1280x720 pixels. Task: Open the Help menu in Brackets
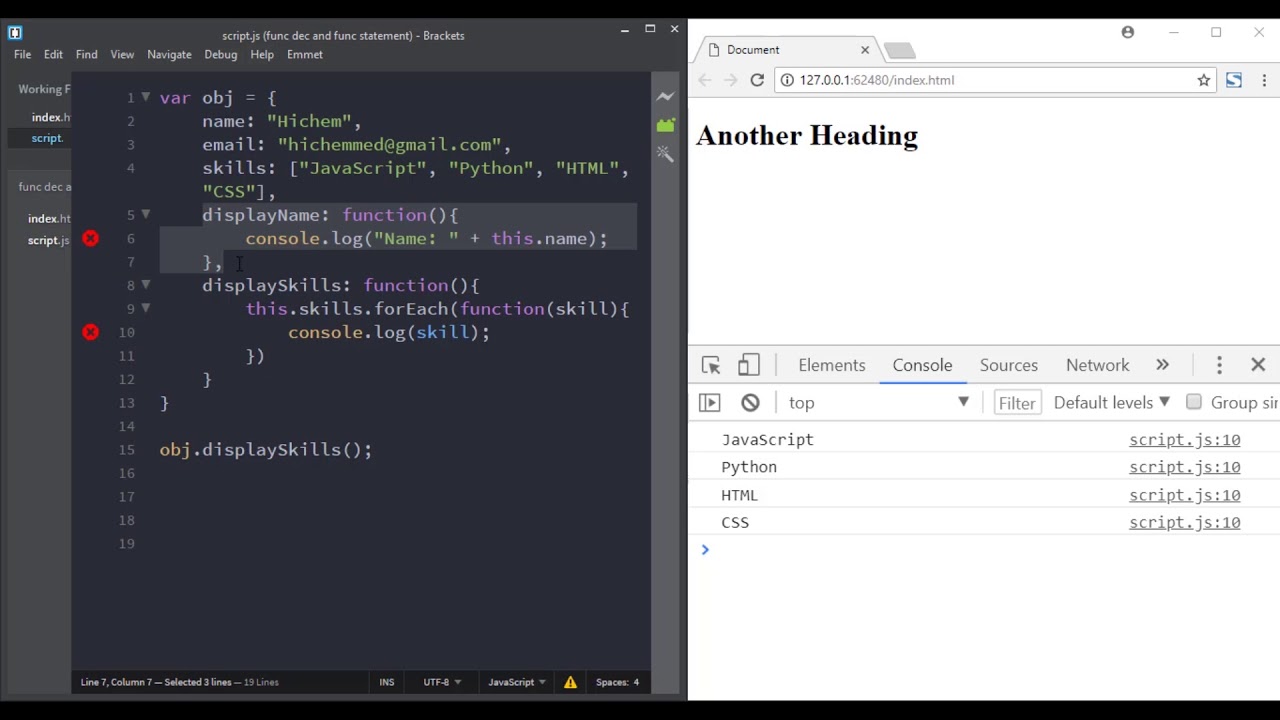click(x=262, y=54)
